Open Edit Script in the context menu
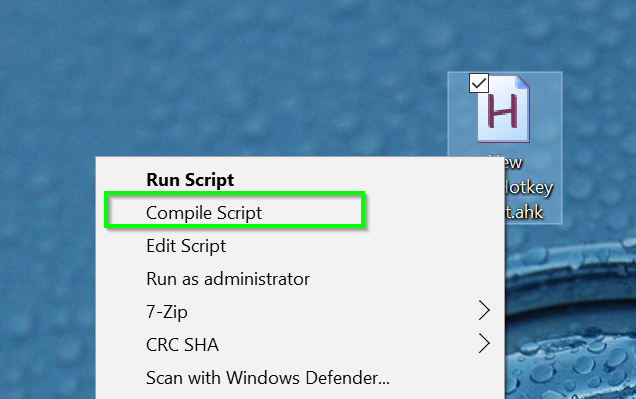The width and height of the screenshot is (636, 399). pos(300,246)
